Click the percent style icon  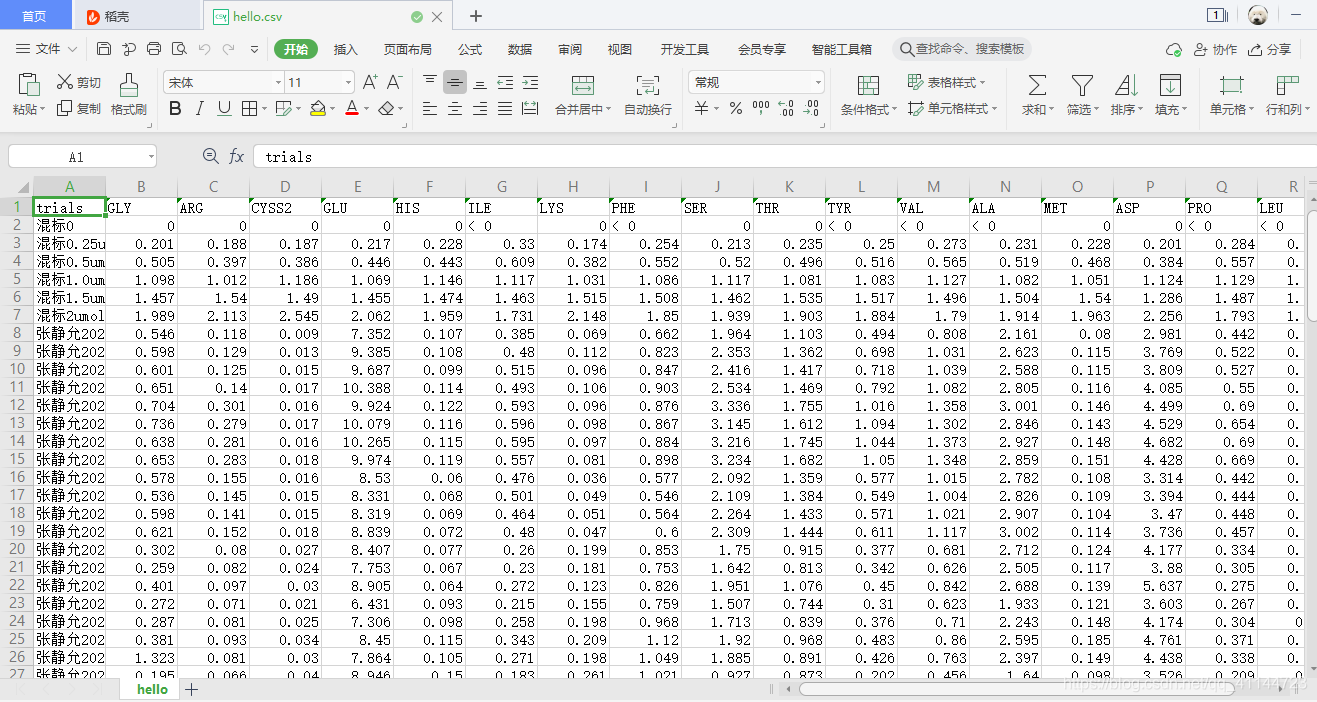tap(736, 108)
